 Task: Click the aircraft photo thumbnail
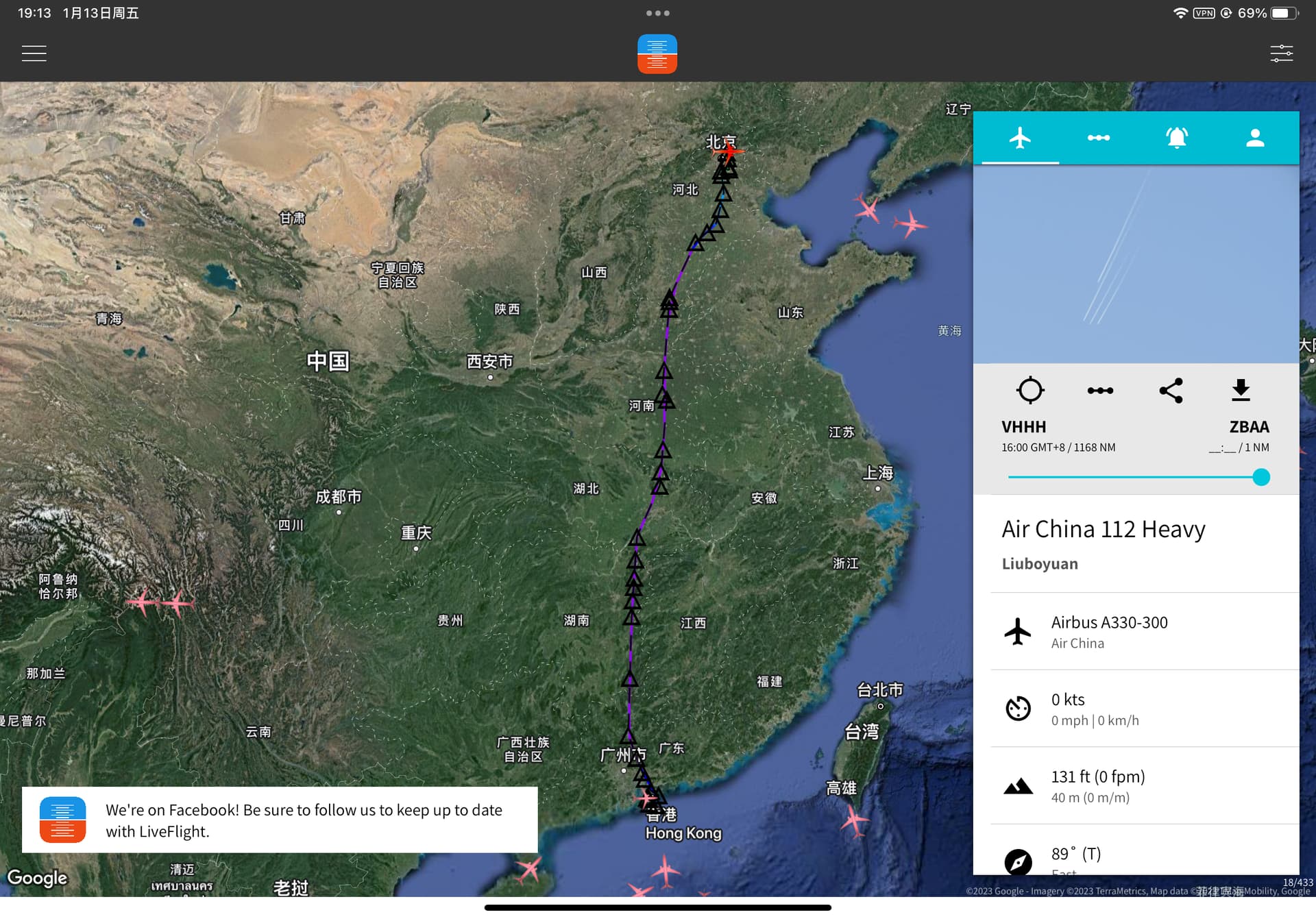click(x=1136, y=264)
